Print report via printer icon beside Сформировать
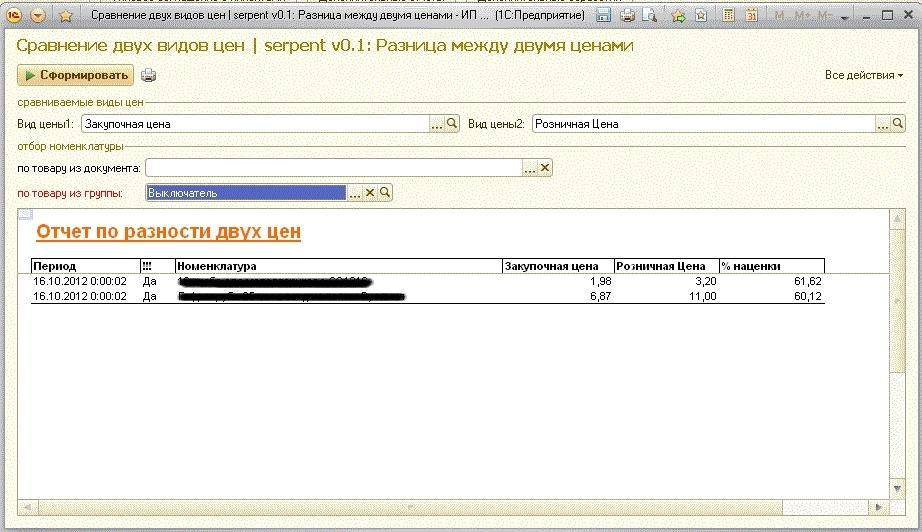Screen dimensions: 922x532 (x=149, y=75)
